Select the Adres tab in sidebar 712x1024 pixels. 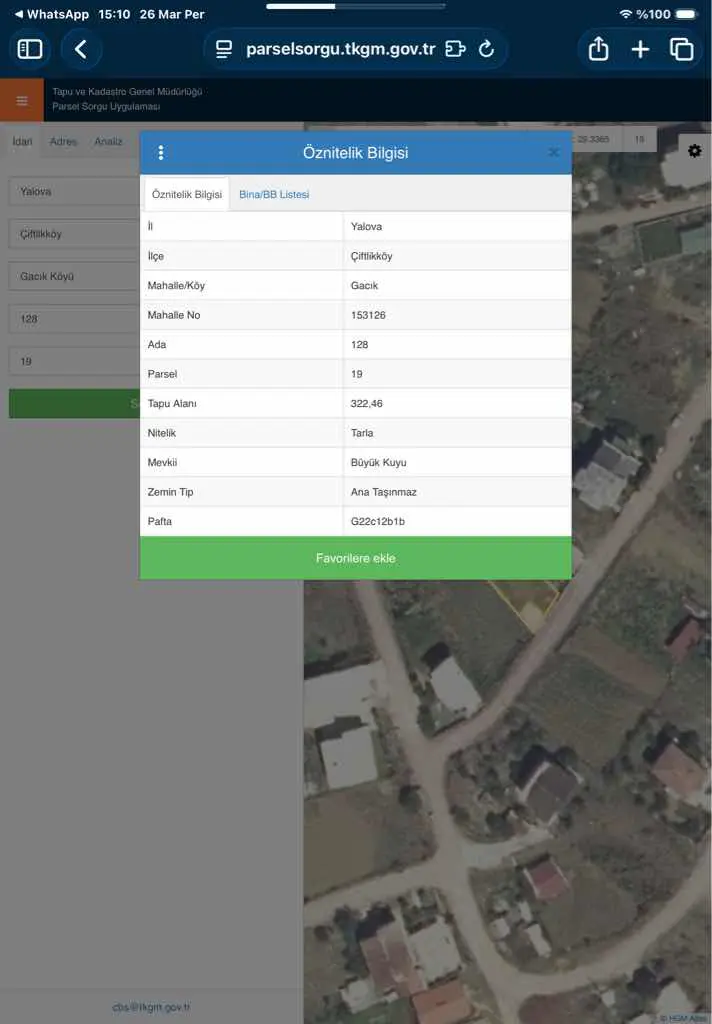pyautogui.click(x=63, y=141)
